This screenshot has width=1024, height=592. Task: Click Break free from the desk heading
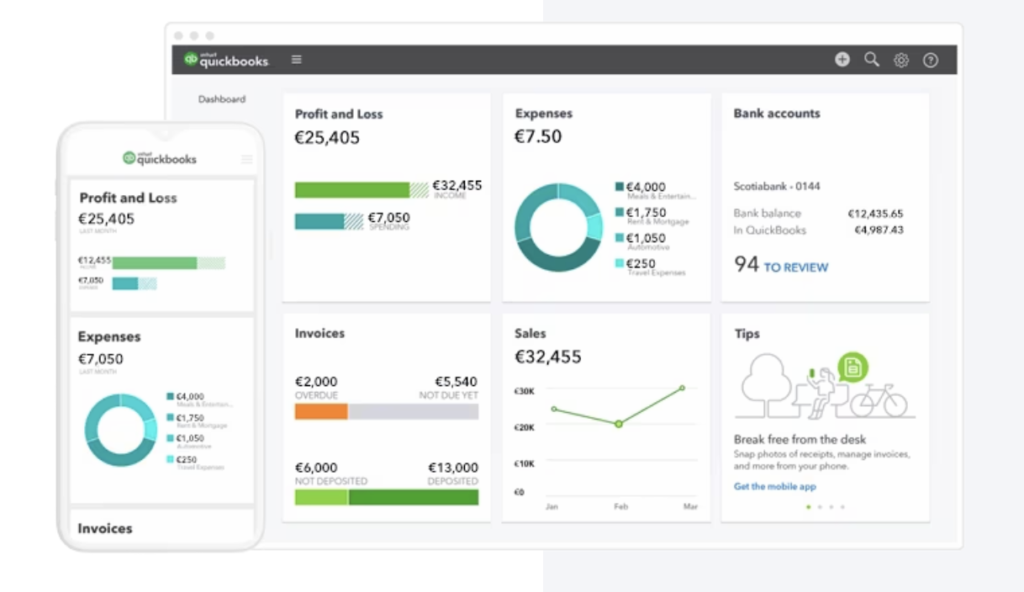[799, 439]
